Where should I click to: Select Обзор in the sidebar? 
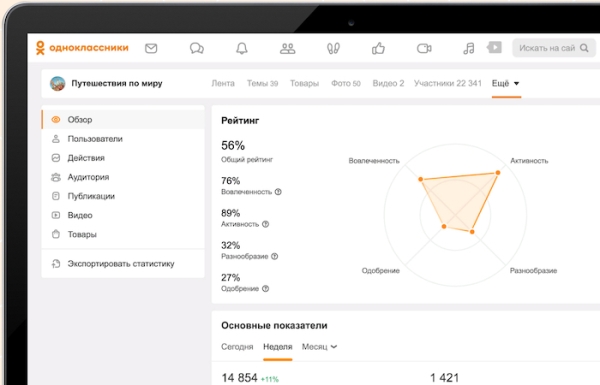click(x=123, y=119)
